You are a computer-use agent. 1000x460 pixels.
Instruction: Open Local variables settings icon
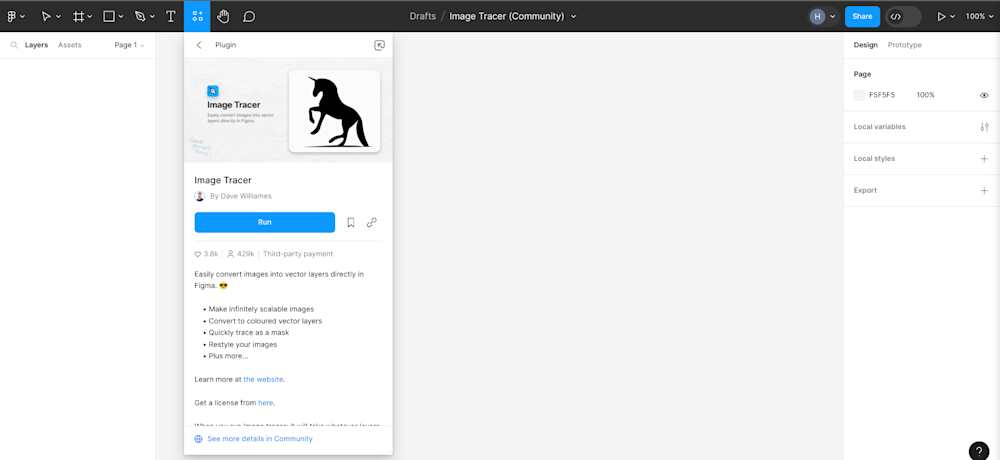pos(984,127)
